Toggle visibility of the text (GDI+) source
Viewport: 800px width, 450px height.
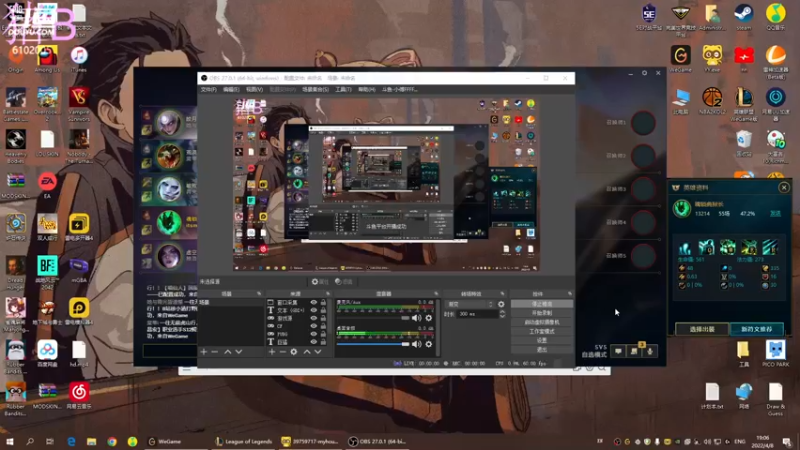(314, 310)
